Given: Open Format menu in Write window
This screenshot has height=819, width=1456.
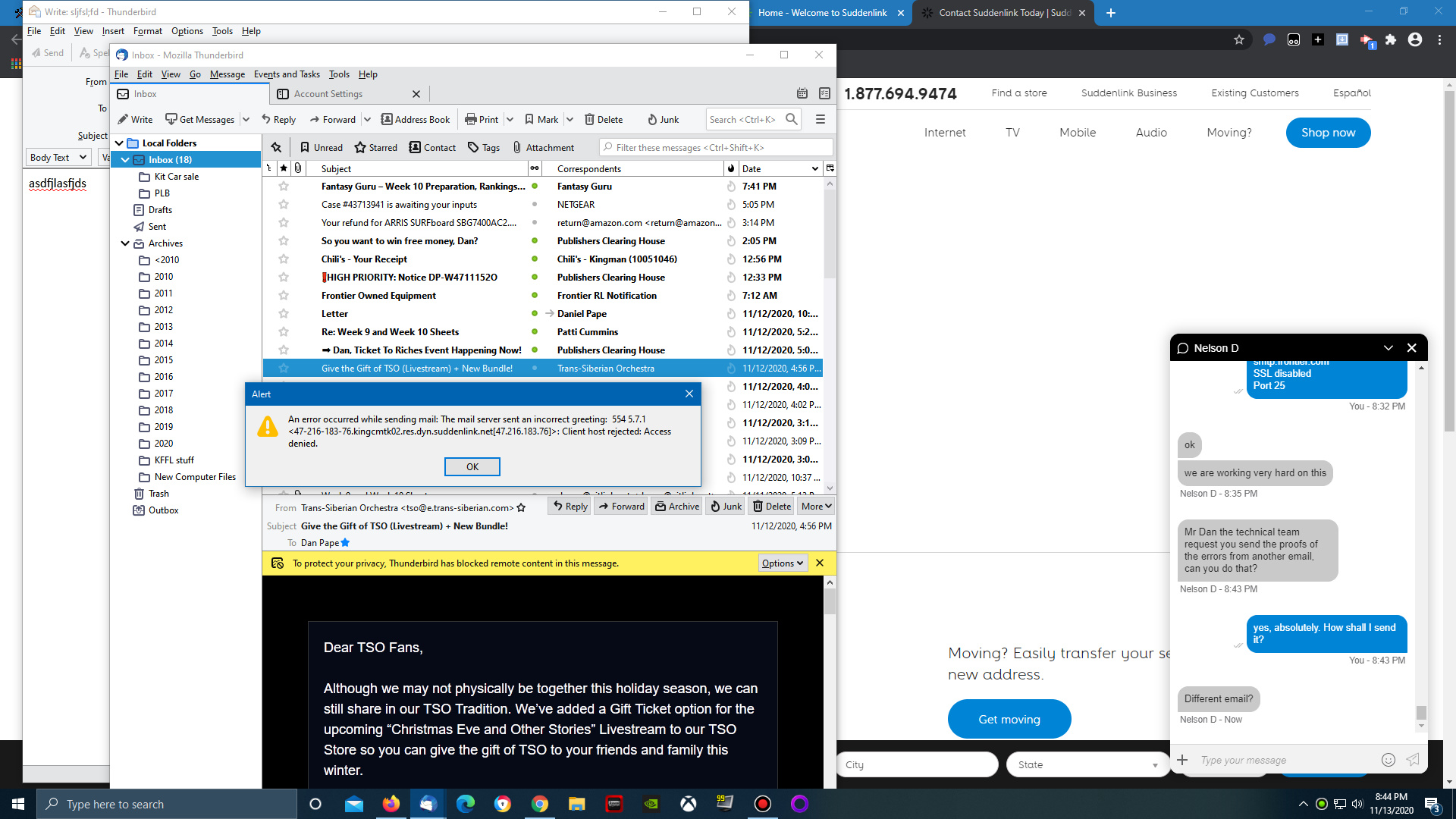Looking at the screenshot, I should [148, 31].
